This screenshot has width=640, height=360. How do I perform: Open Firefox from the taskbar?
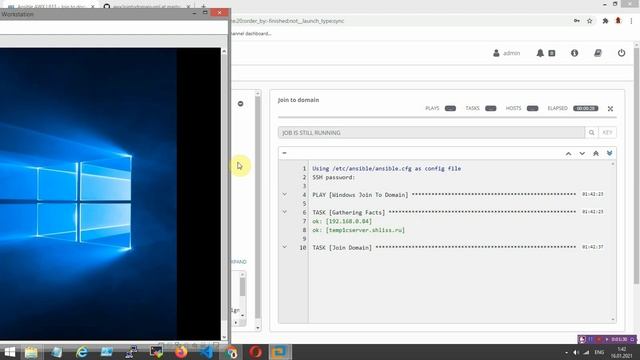coord(181,352)
